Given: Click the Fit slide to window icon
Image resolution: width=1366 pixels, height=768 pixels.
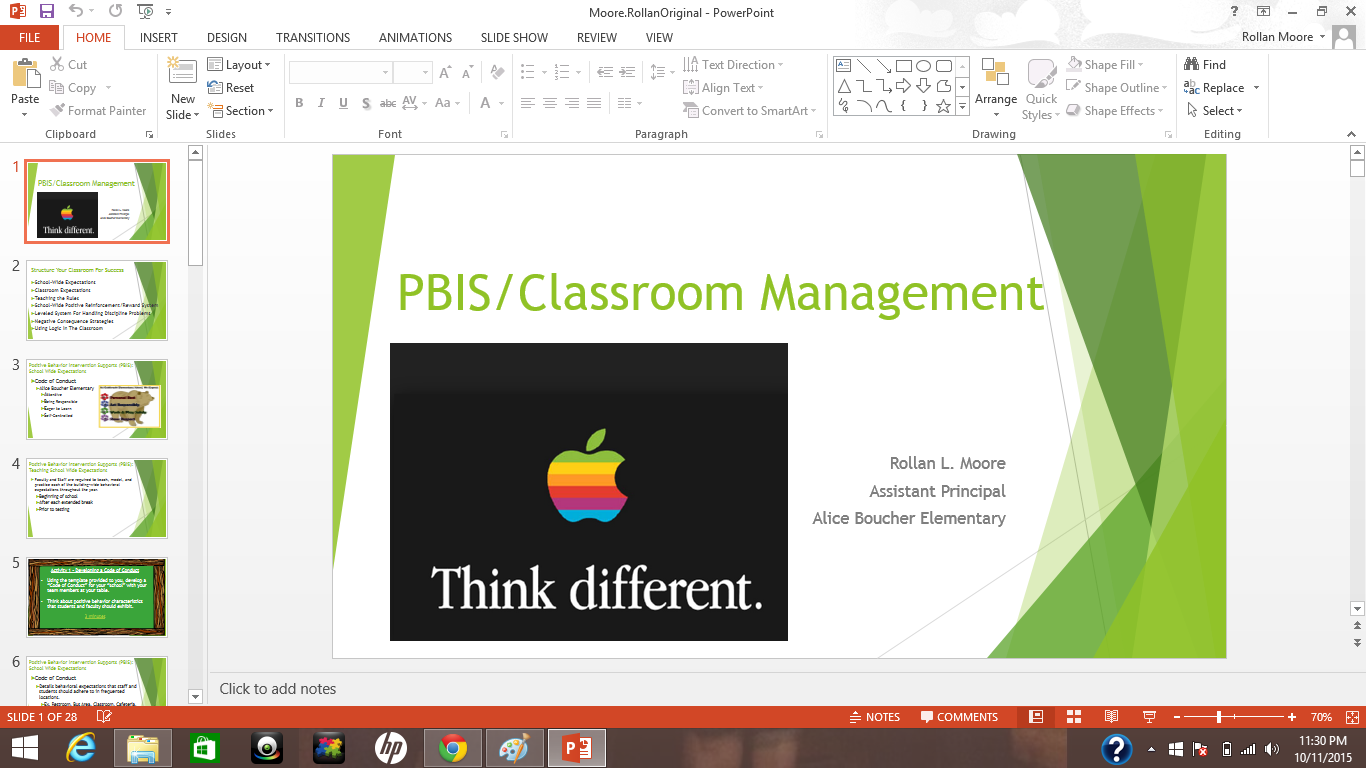Looking at the screenshot, I should click(1351, 717).
